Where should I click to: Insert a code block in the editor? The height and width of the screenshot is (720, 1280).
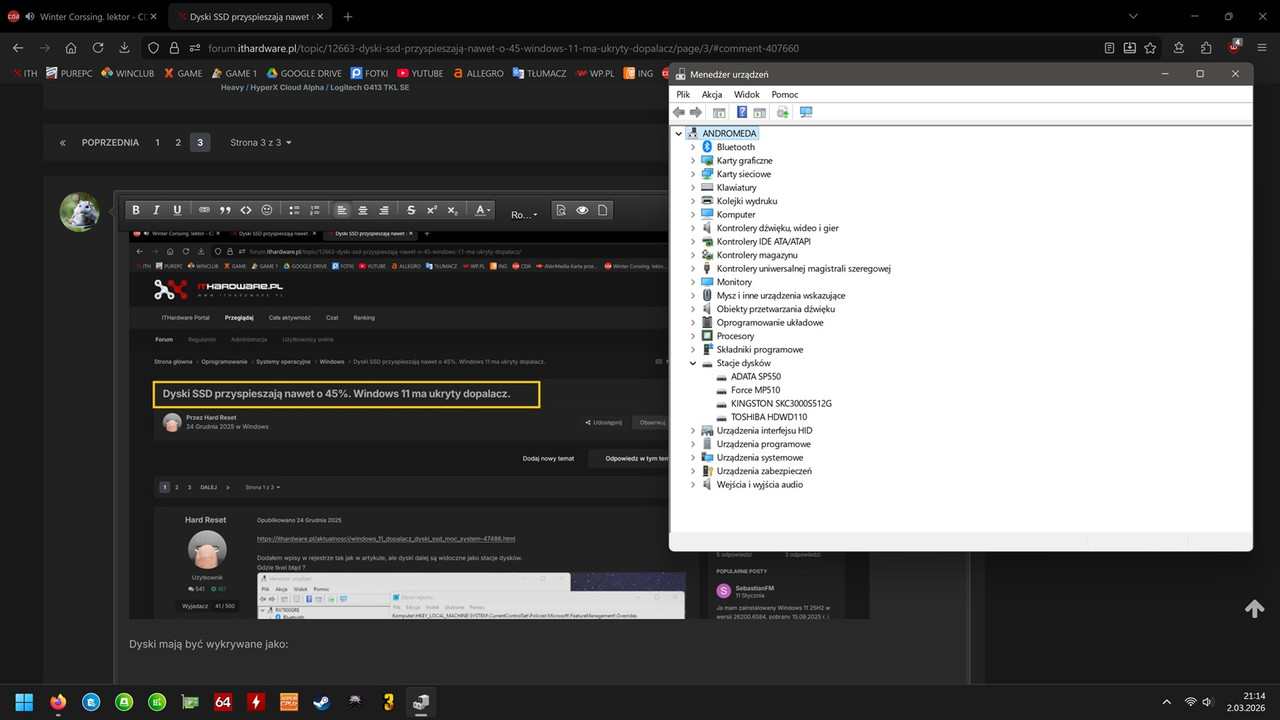246,210
